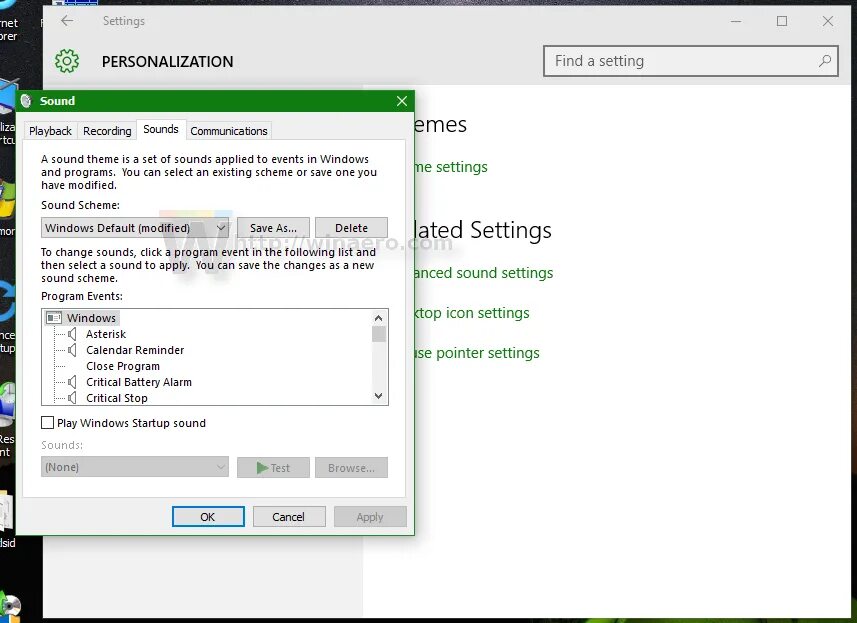
Task: Select the Sounds tab
Action: click(x=161, y=130)
